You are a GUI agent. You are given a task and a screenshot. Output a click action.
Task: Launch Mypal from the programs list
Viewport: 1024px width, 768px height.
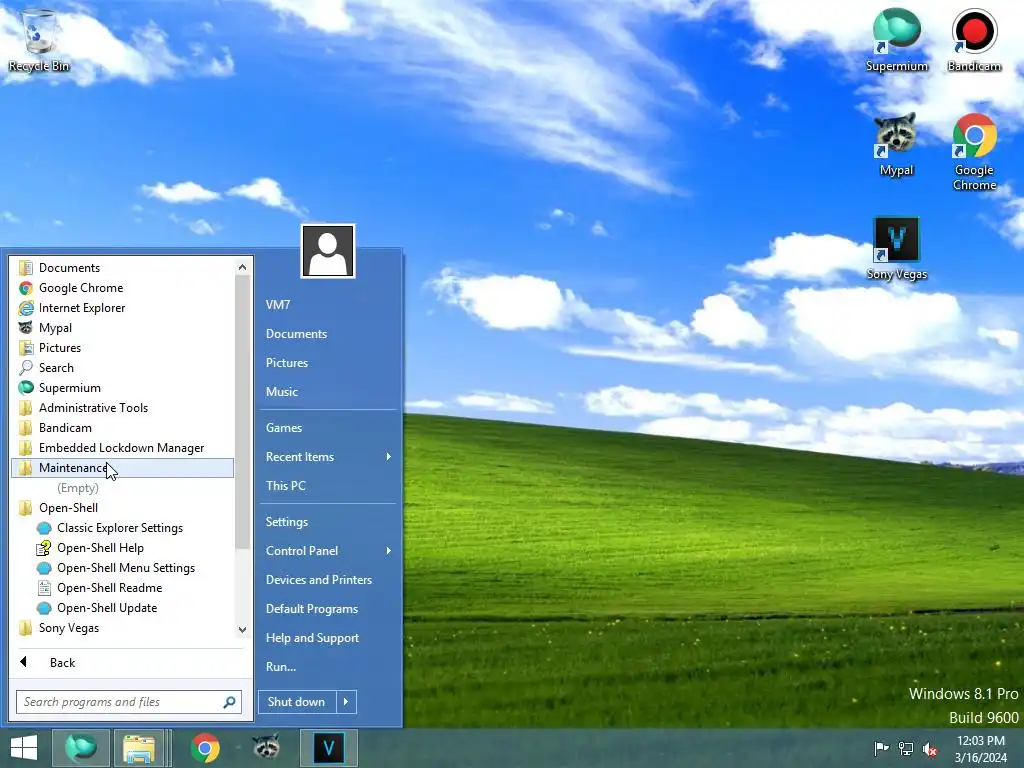pyautogui.click(x=123, y=328)
